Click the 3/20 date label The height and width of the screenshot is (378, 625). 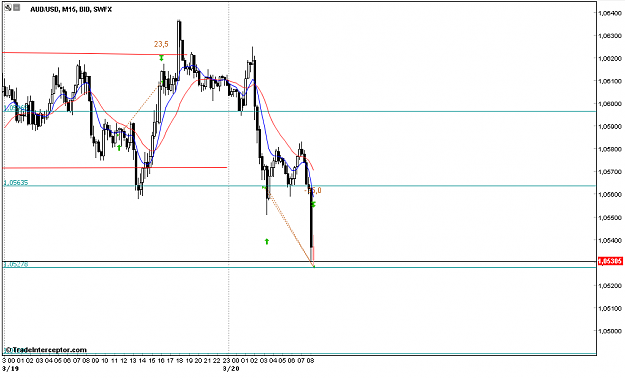(x=231, y=368)
